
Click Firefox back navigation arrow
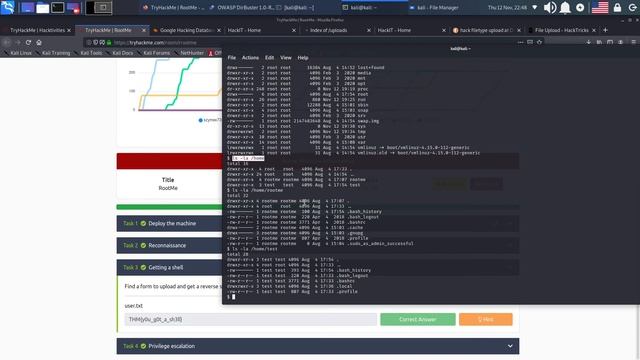(x=7, y=42)
